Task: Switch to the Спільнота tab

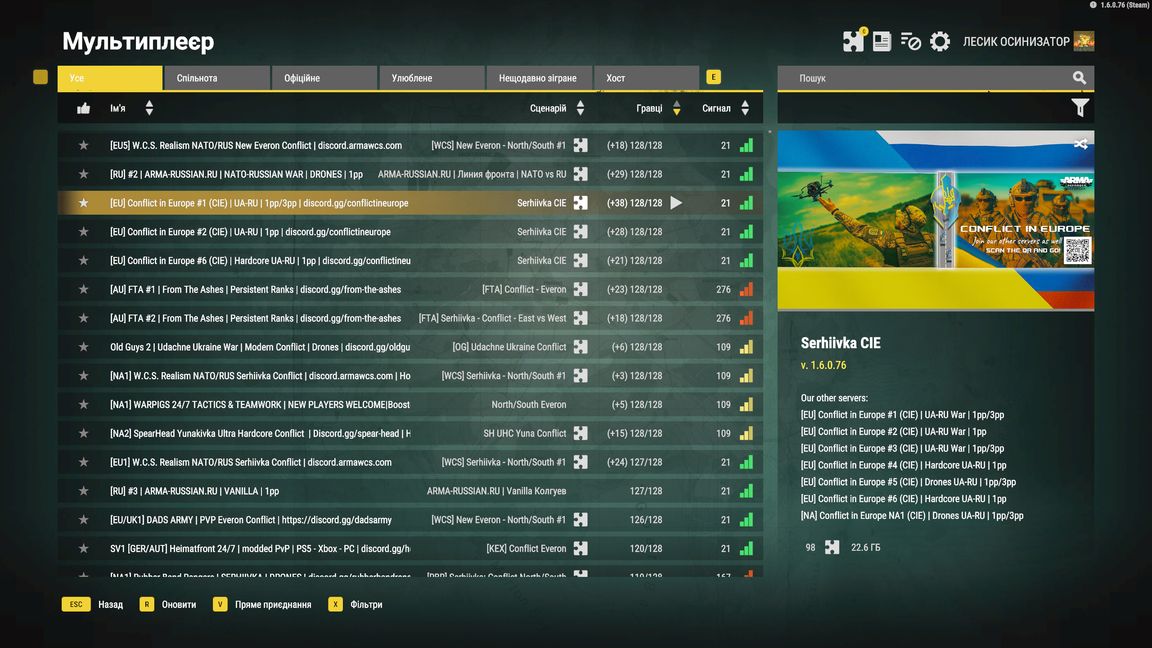Action: coord(217,78)
